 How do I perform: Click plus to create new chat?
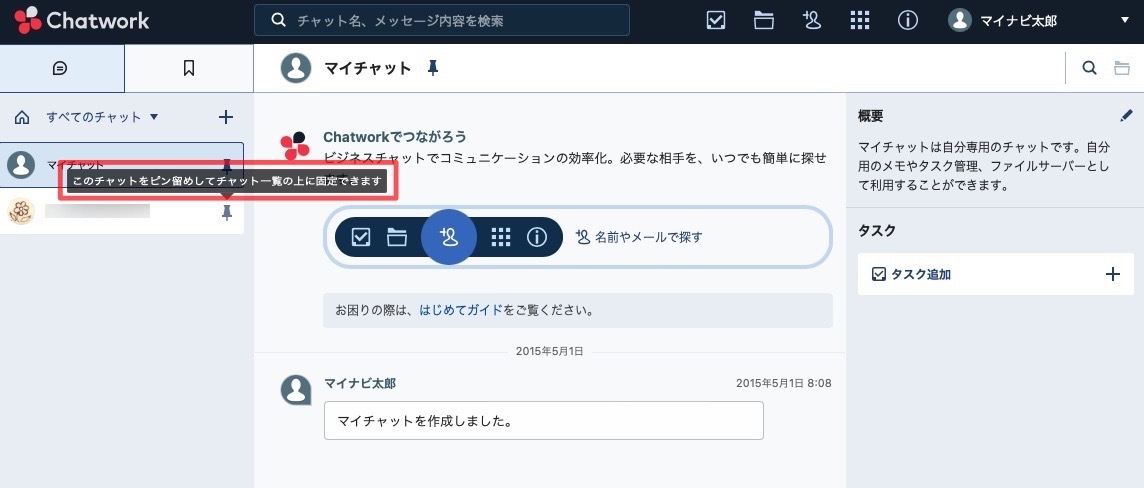226,117
